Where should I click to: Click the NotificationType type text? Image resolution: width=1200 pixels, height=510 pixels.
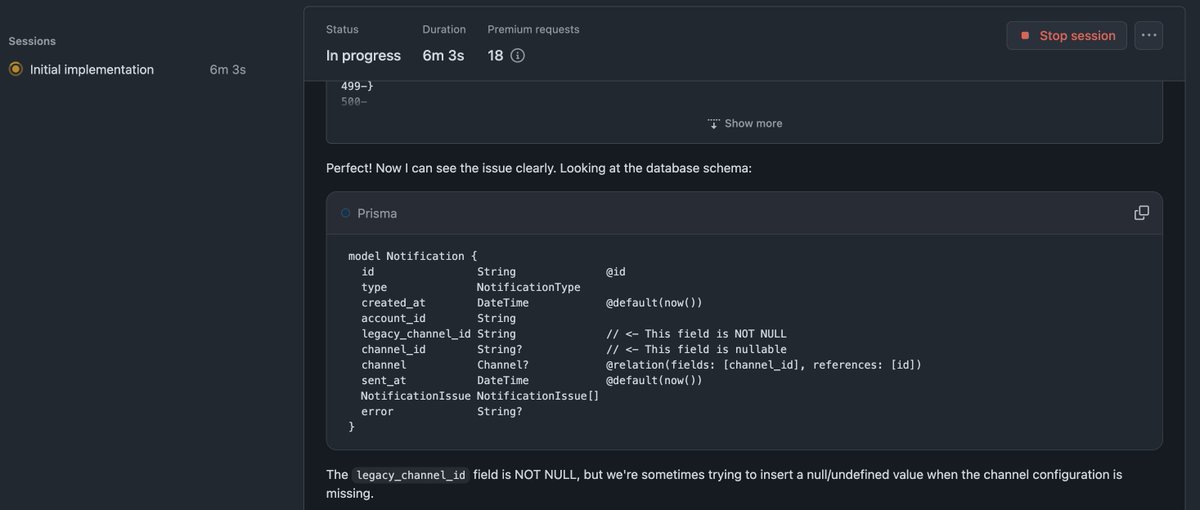coord(528,287)
